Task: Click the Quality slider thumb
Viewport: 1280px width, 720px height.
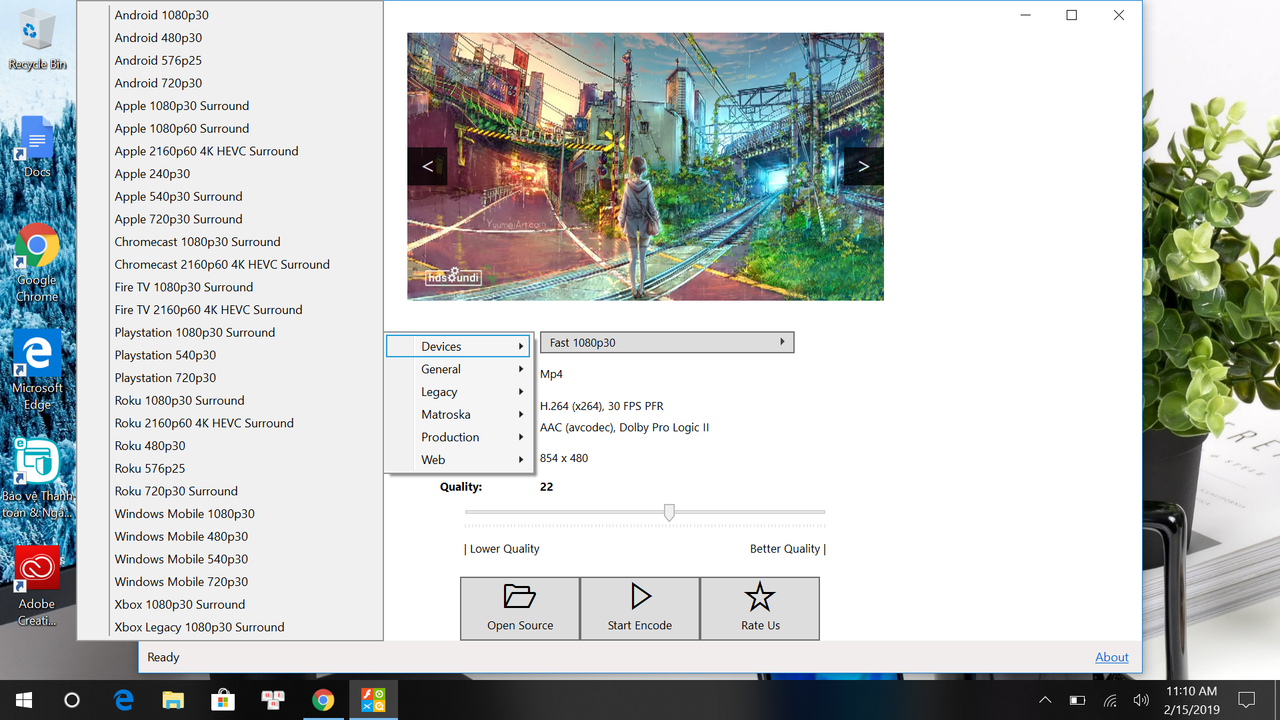Action: click(669, 512)
